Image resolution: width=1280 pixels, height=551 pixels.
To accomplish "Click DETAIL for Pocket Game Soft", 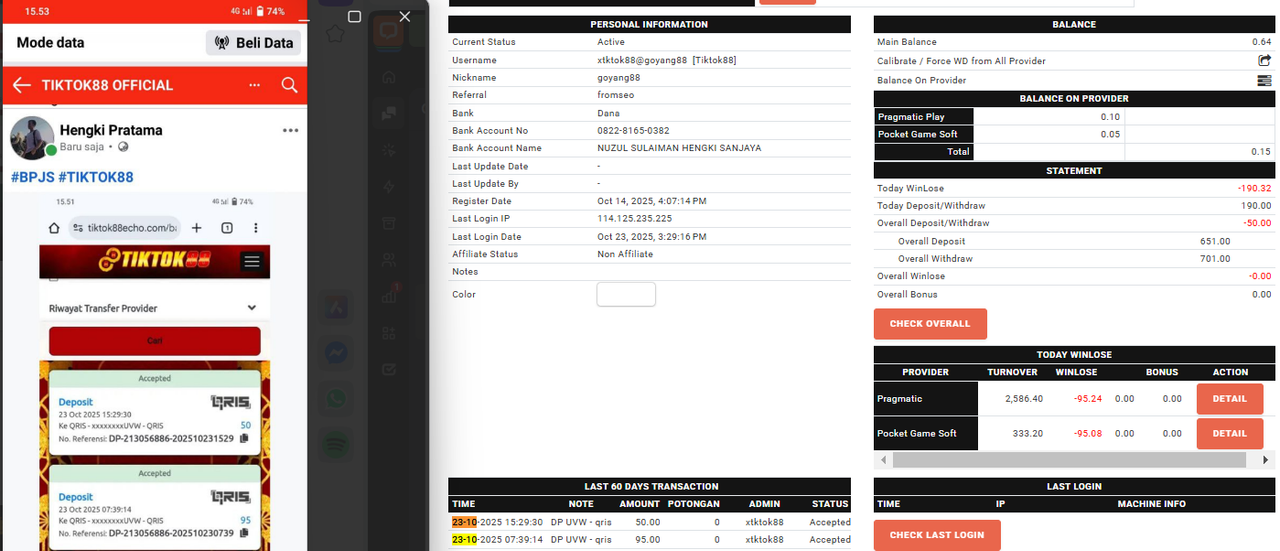I will (x=1229, y=433).
